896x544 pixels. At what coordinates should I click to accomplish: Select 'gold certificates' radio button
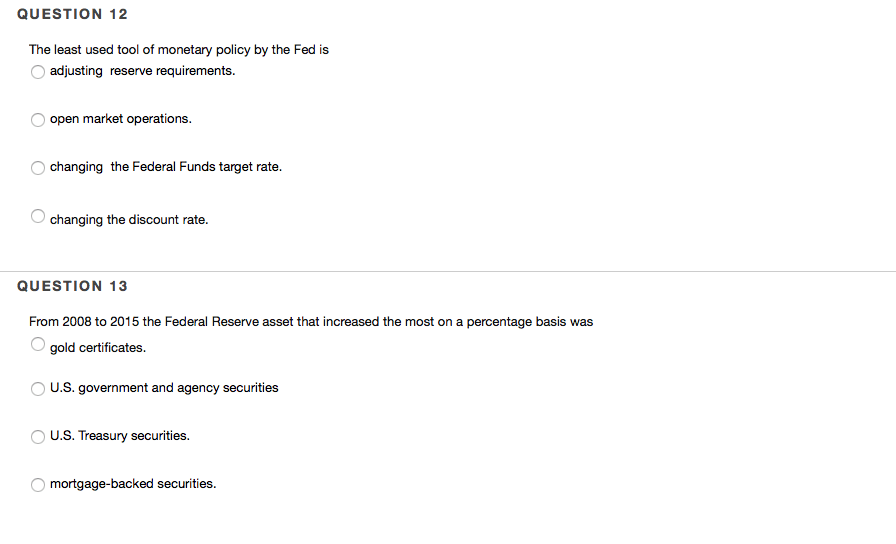click(x=38, y=345)
